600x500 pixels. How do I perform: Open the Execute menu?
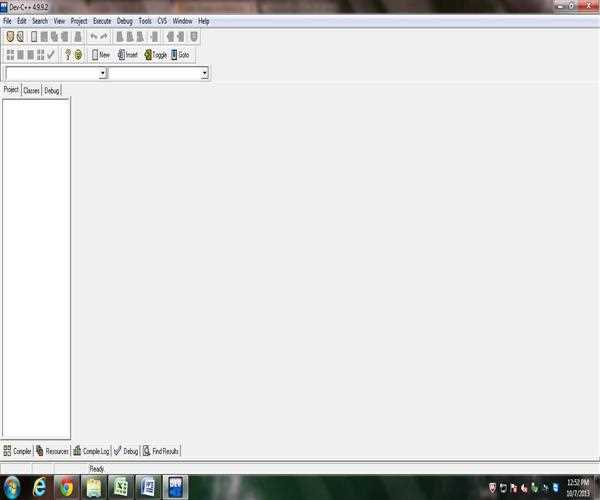(x=102, y=21)
